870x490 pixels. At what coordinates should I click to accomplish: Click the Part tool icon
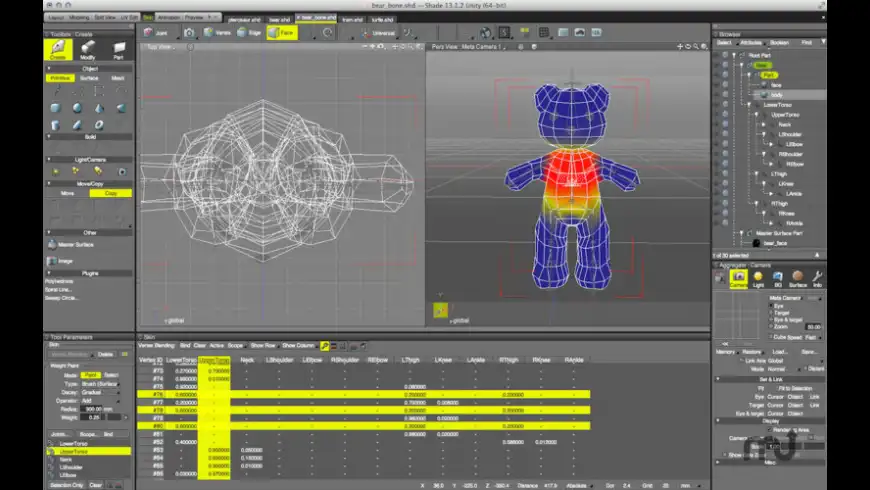click(118, 50)
